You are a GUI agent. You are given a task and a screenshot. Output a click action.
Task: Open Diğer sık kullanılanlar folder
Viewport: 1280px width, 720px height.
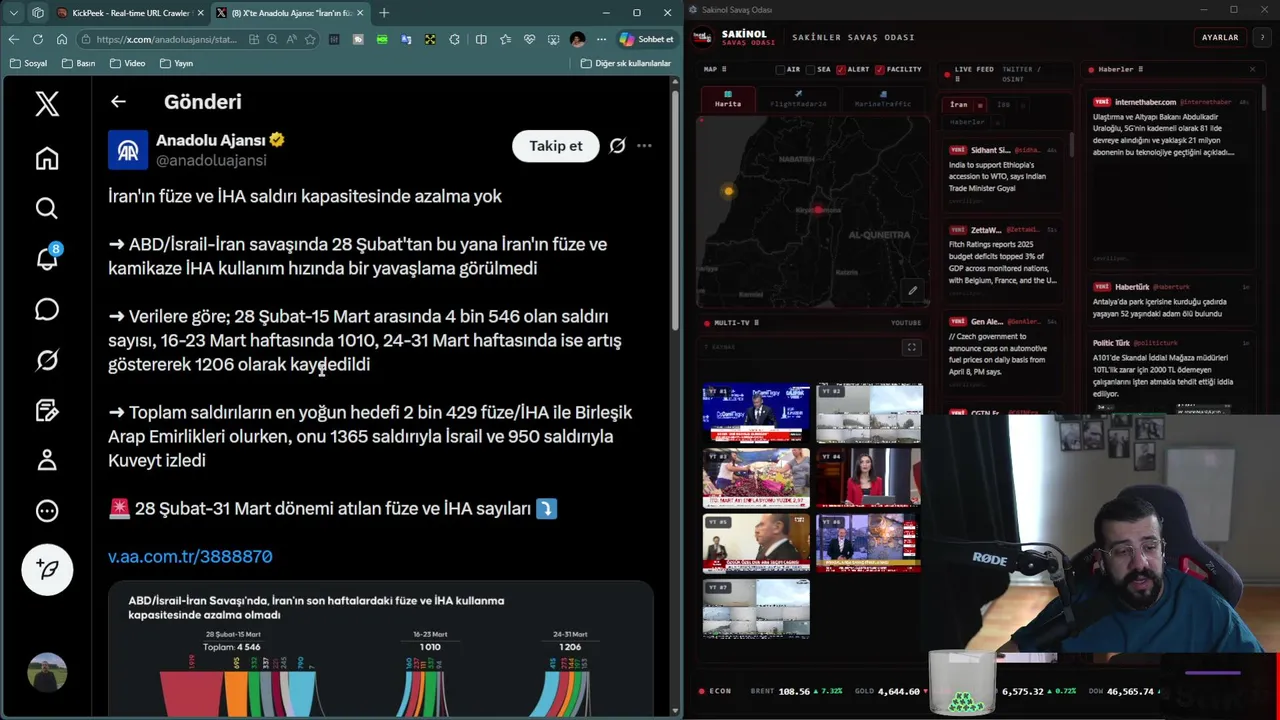[626, 63]
